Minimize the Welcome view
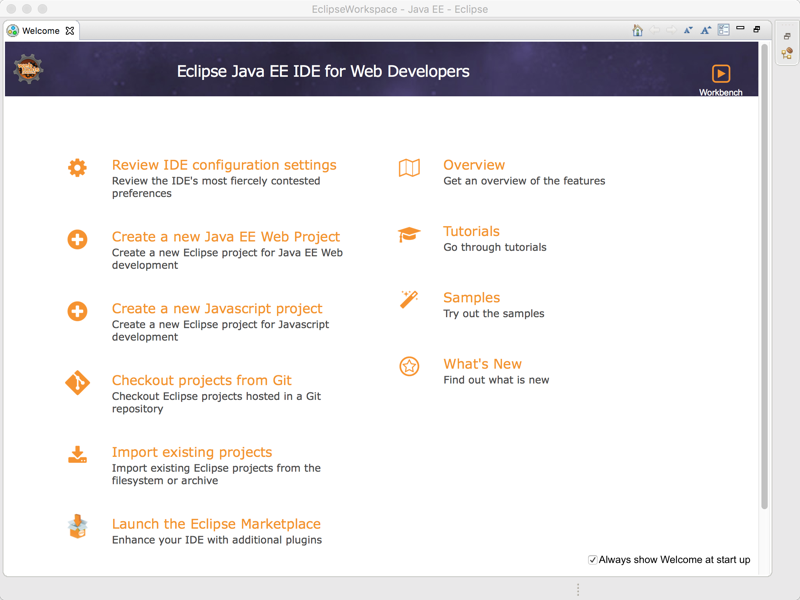 click(740, 28)
